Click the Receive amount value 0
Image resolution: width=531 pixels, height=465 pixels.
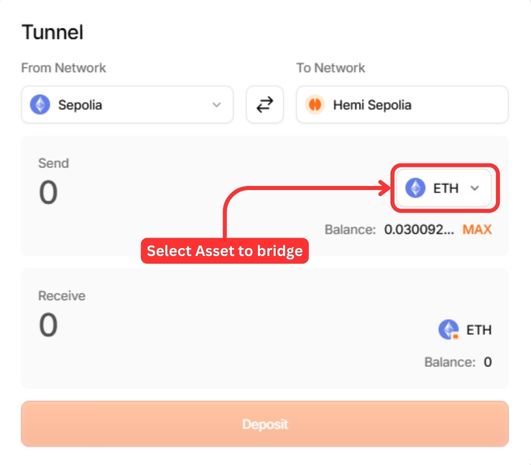[x=48, y=325]
